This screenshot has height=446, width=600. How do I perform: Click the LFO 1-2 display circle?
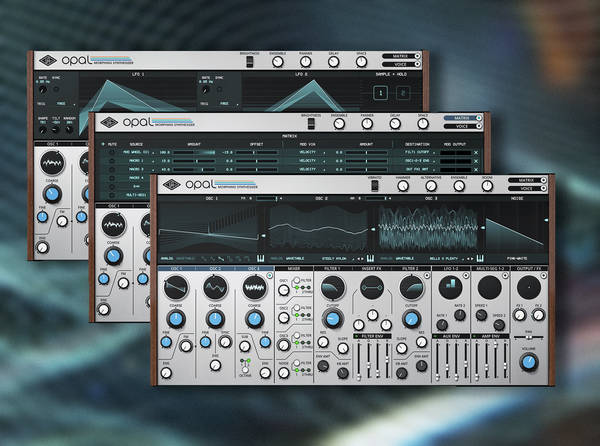click(x=450, y=287)
